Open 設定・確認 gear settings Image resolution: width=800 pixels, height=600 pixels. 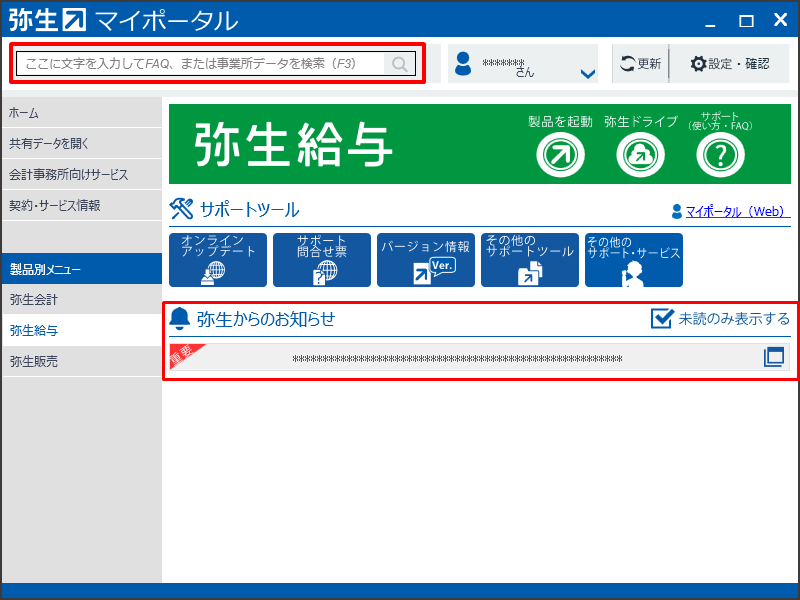click(730, 64)
